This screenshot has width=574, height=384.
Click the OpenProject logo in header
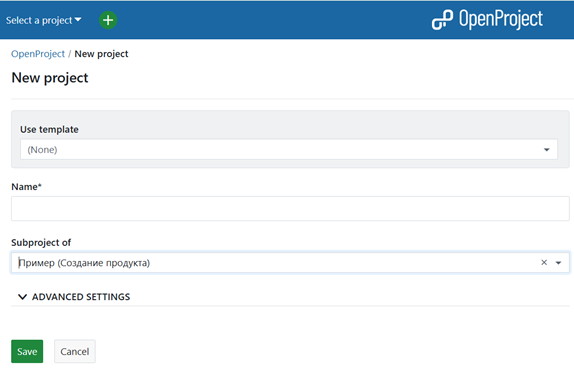pos(487,19)
